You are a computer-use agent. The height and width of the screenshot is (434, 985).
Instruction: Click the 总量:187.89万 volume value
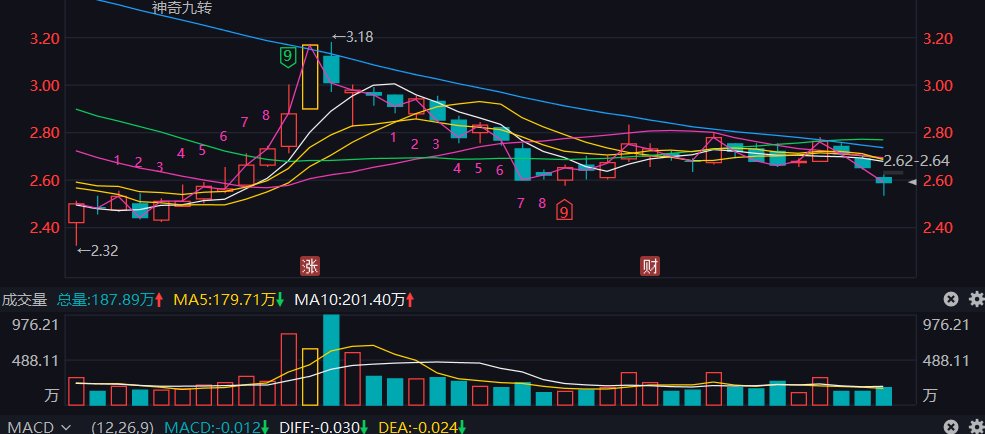(110, 300)
